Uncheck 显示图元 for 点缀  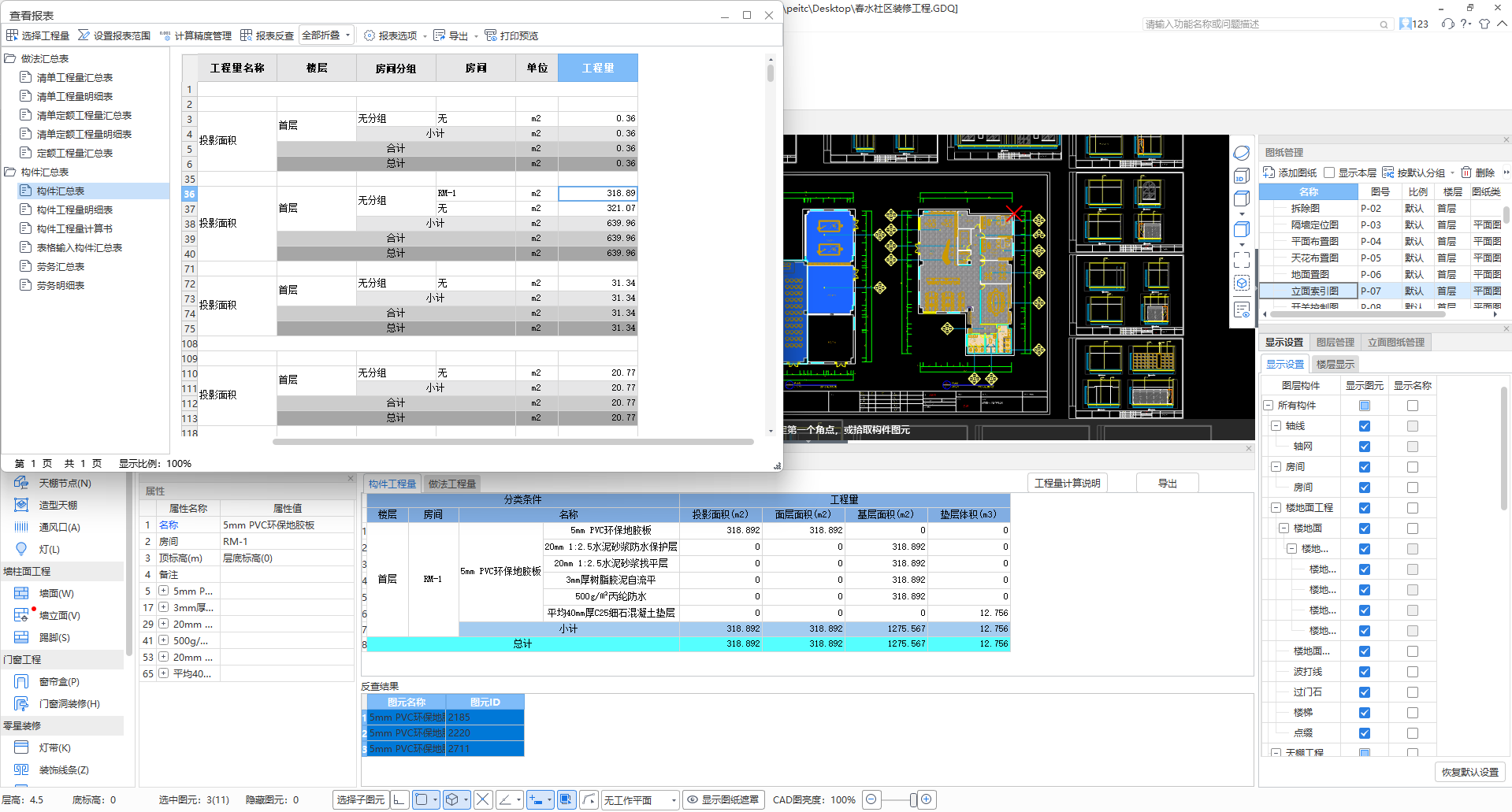[1365, 733]
